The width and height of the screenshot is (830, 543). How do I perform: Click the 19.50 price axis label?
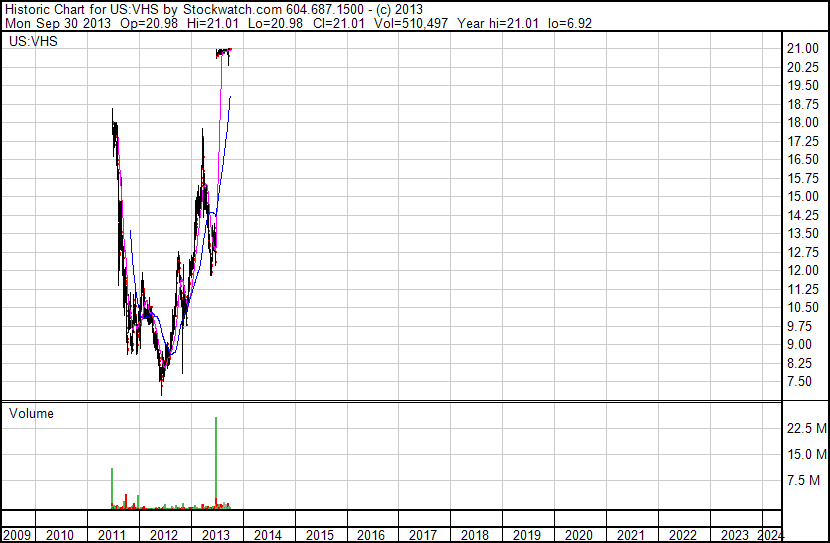click(x=803, y=86)
